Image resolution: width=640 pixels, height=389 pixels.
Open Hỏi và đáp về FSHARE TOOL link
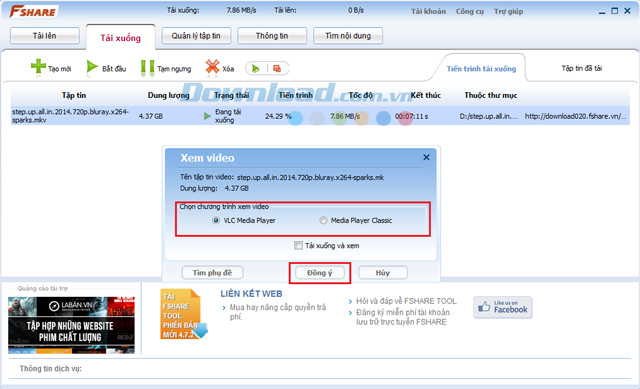[406, 301]
